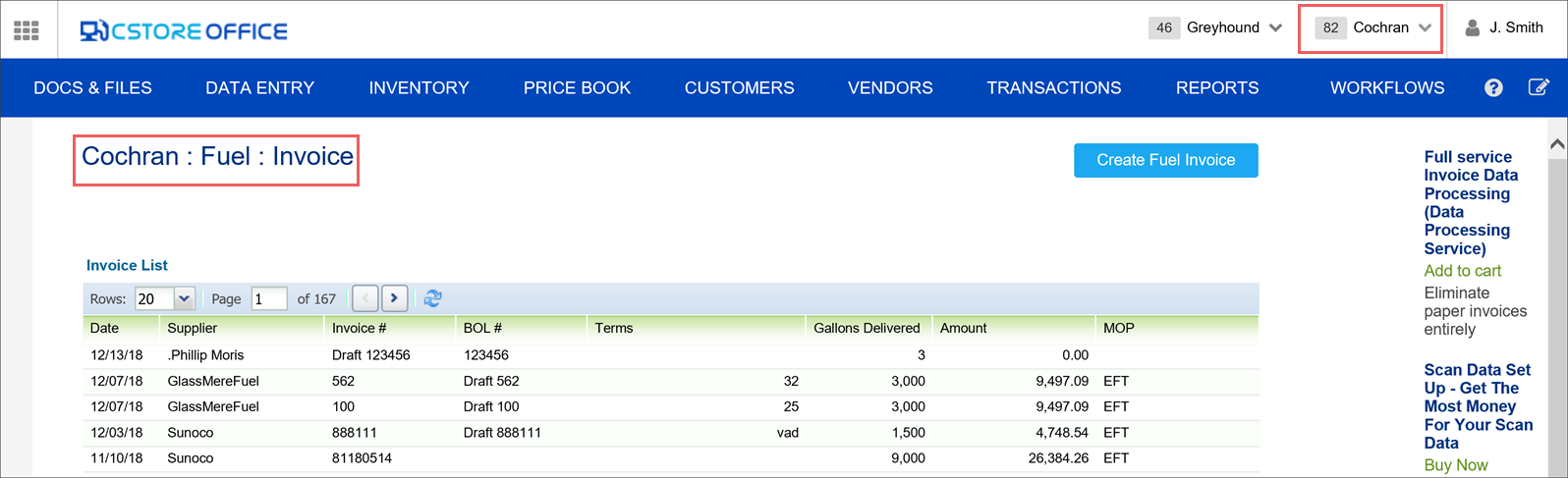Open the VENDORS menu
This screenshot has height=478, width=1568.
coord(890,87)
